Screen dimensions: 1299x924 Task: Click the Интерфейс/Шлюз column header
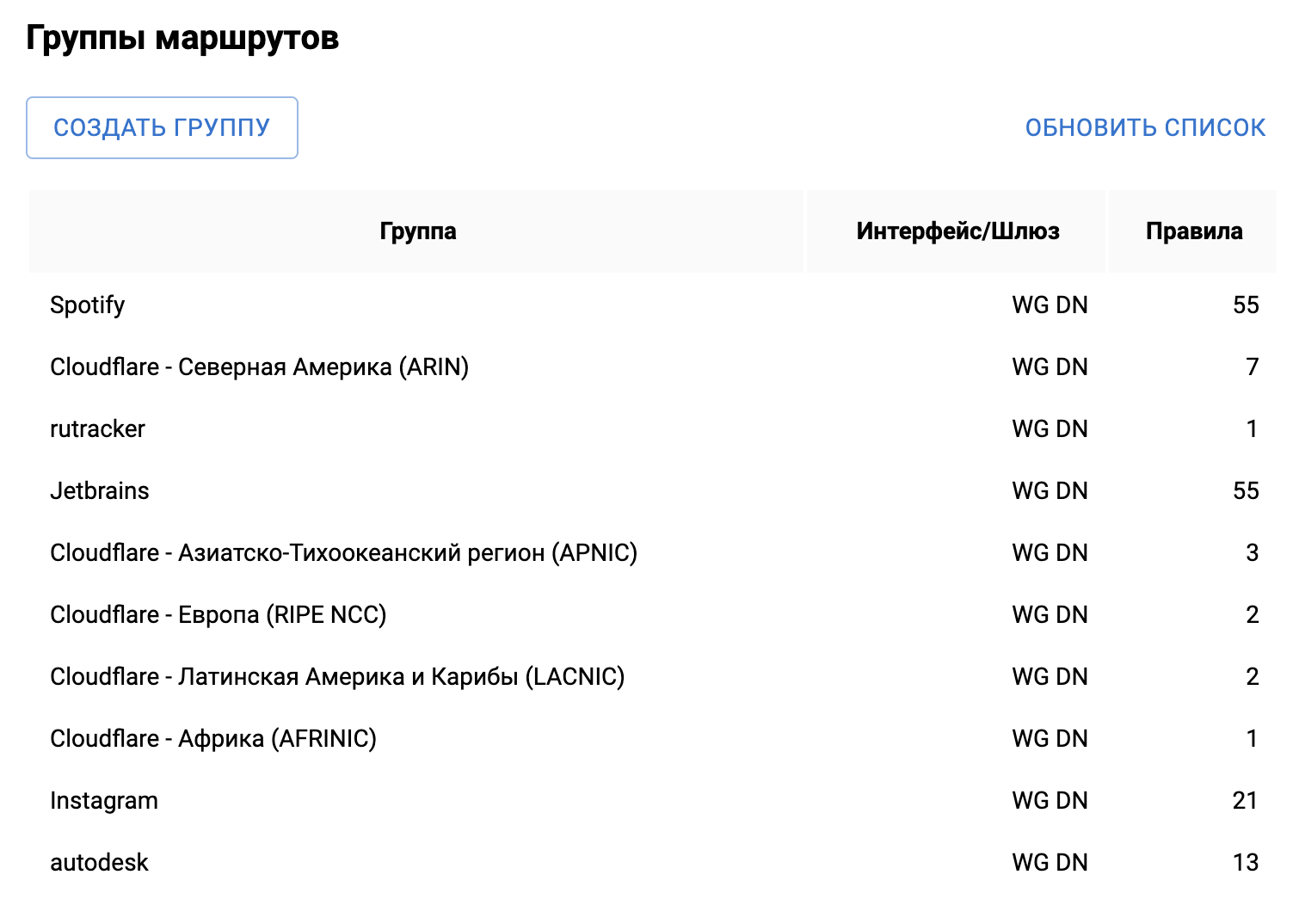(x=957, y=231)
